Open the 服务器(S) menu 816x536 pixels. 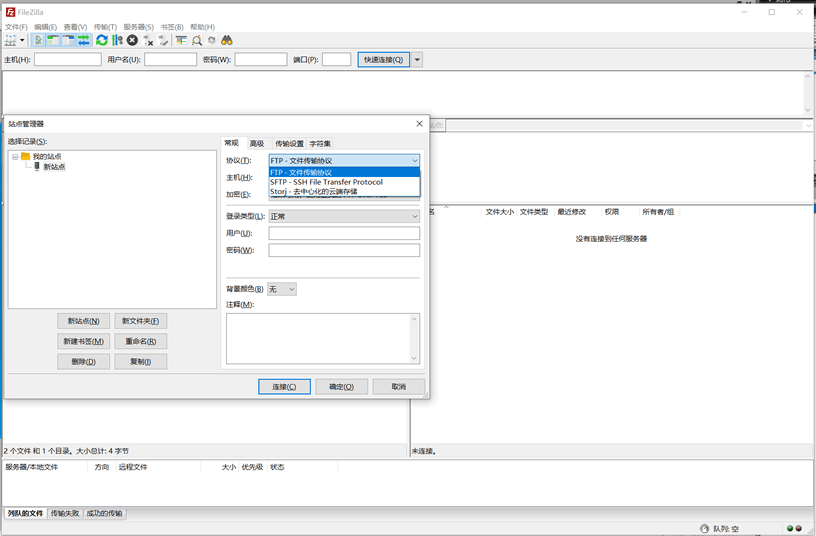(138, 27)
